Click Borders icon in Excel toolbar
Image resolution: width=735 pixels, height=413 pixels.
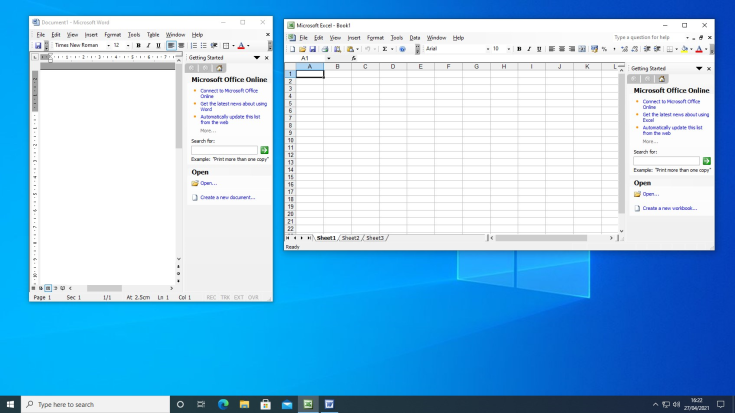tap(669, 49)
